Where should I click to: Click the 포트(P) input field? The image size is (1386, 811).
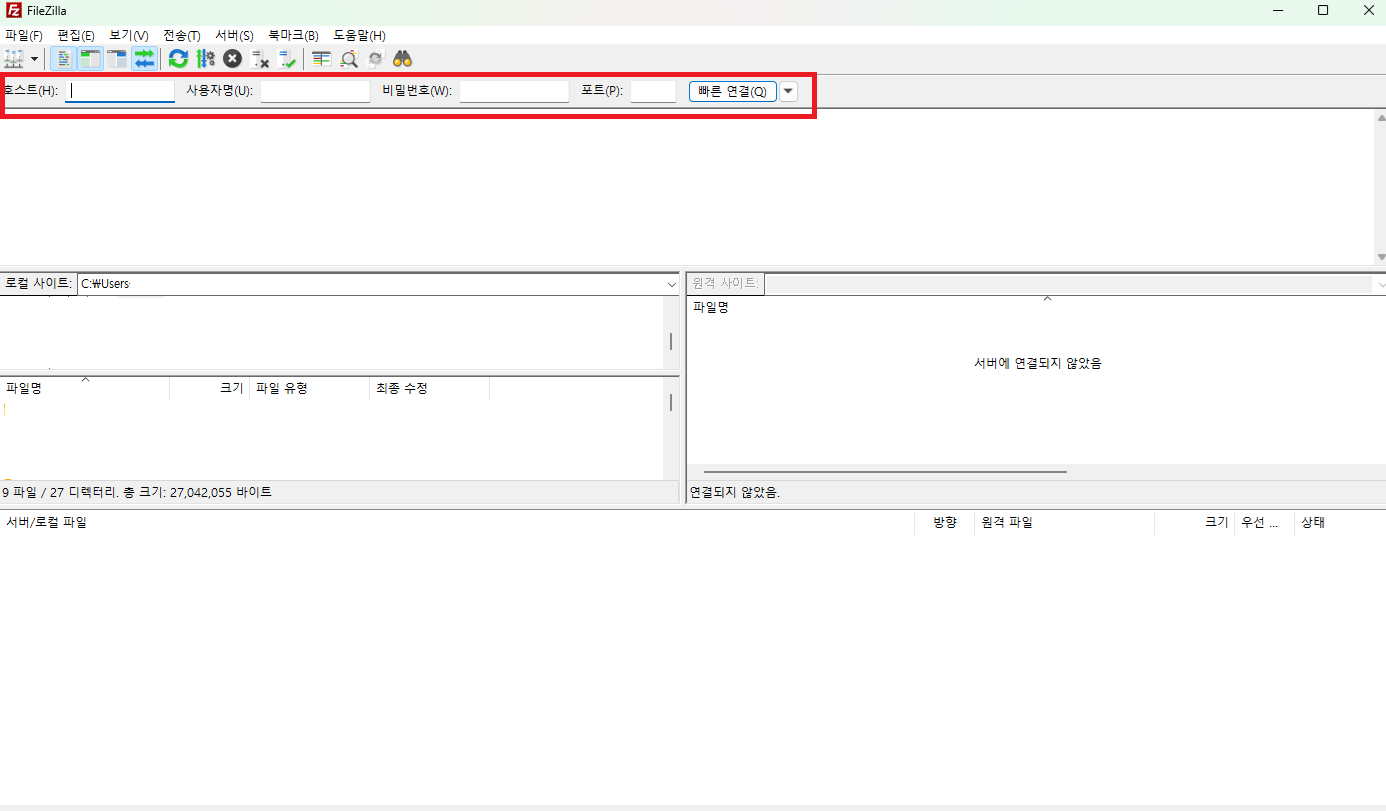(653, 91)
